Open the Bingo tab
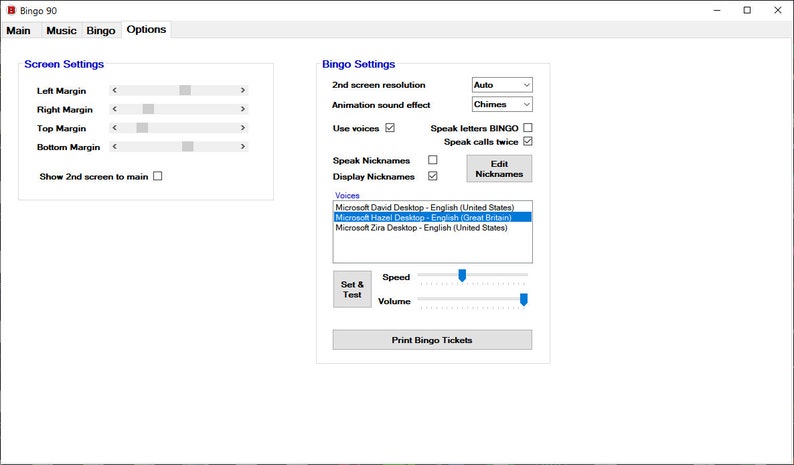The height and width of the screenshot is (465, 794). point(101,30)
